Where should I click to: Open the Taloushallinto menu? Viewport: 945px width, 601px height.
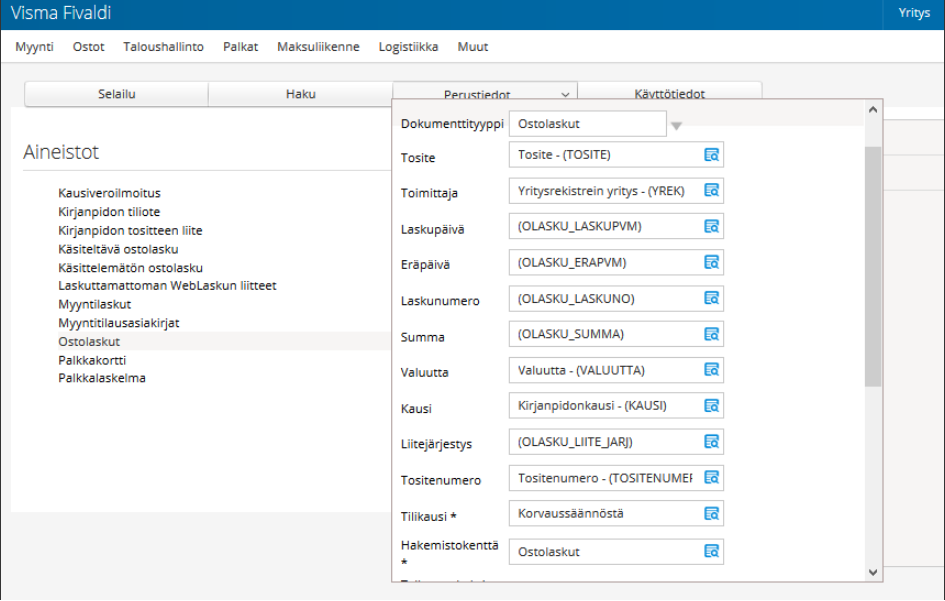163,47
